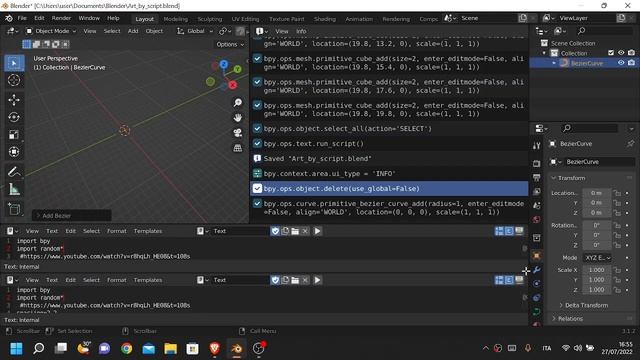The image size is (640, 360).
Task: Disable BezierCurve in renders camera icon
Action: (631, 63)
